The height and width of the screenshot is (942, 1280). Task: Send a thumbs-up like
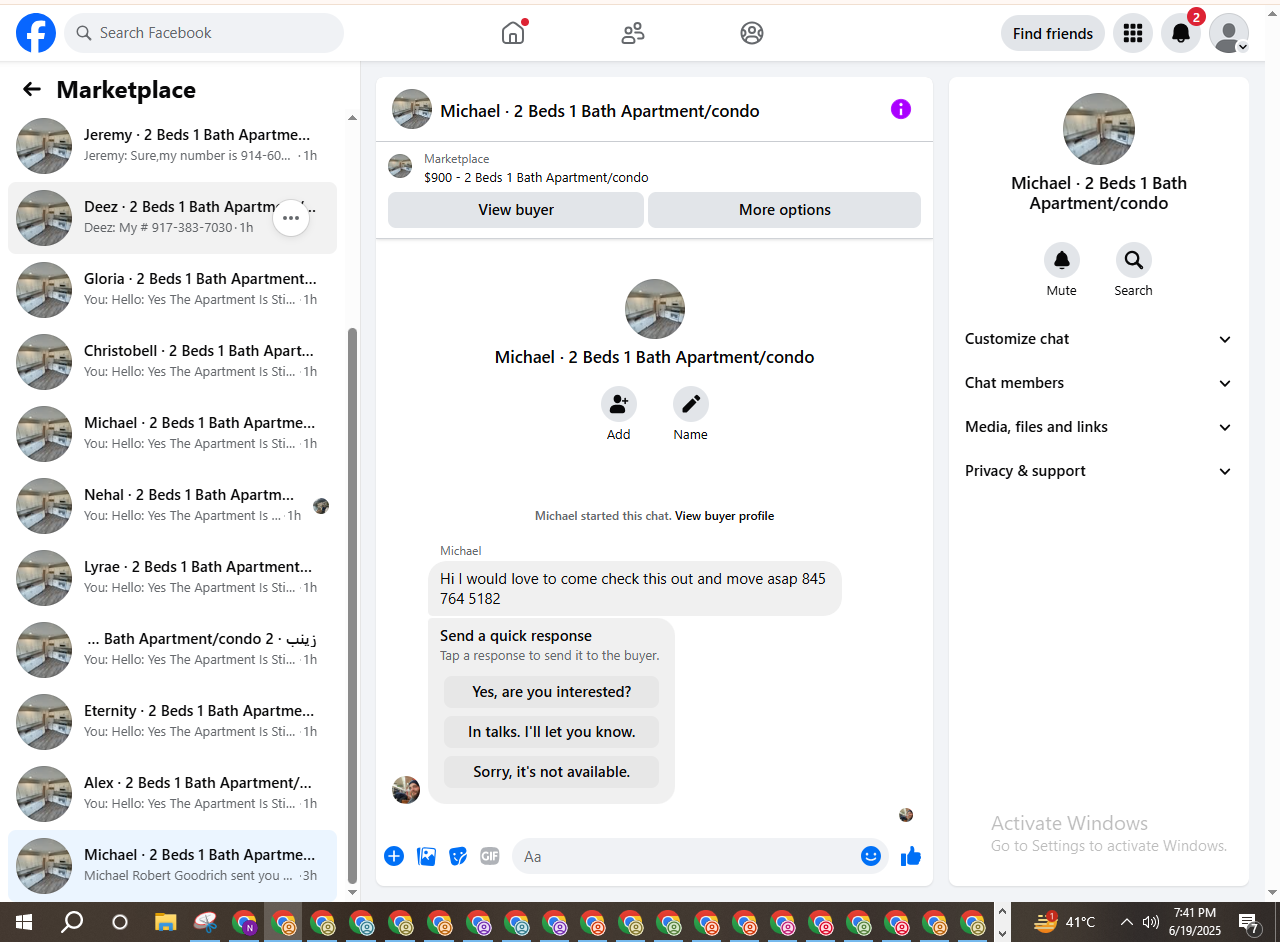click(911, 856)
